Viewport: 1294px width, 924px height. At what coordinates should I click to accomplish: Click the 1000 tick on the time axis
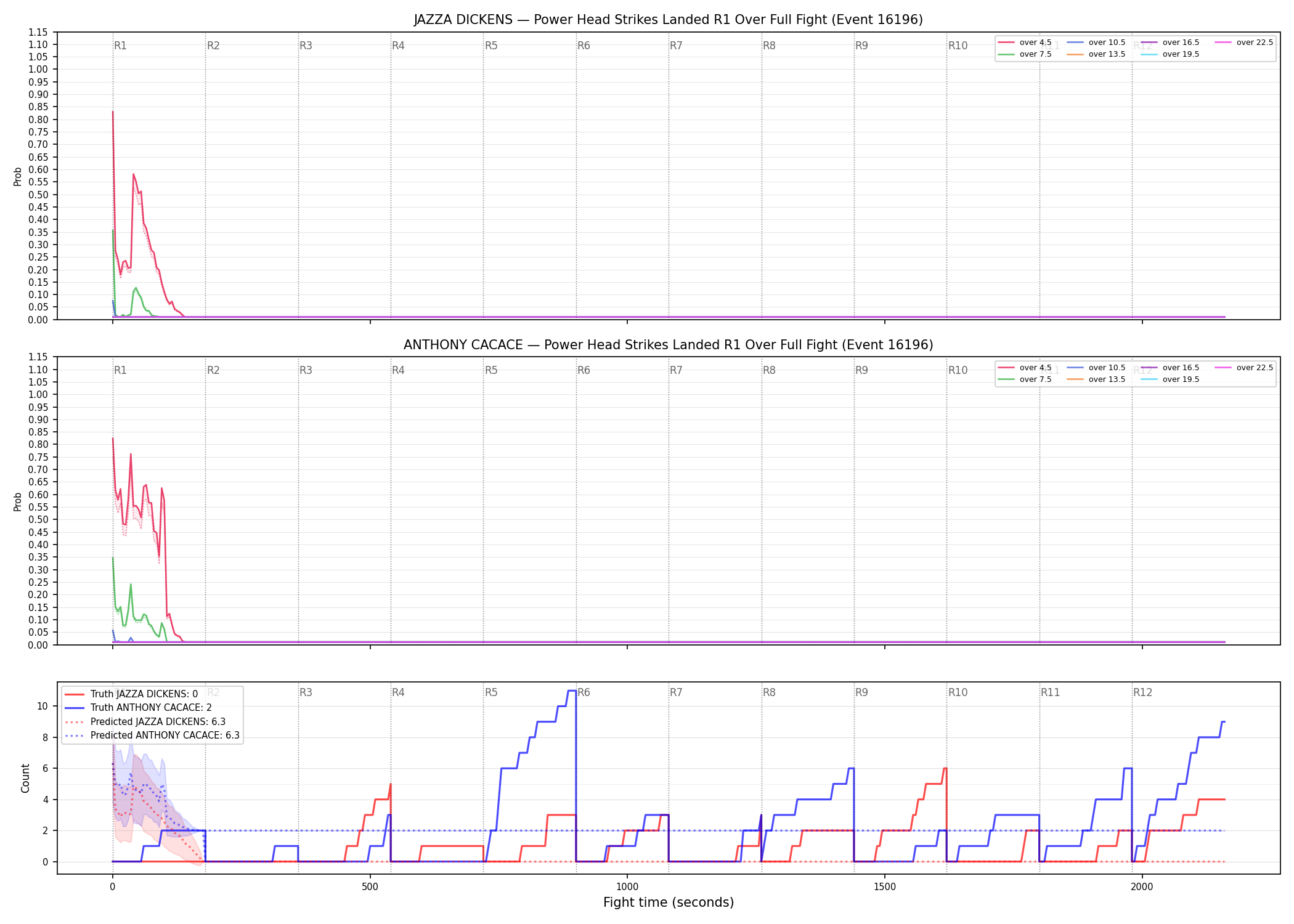point(627,887)
